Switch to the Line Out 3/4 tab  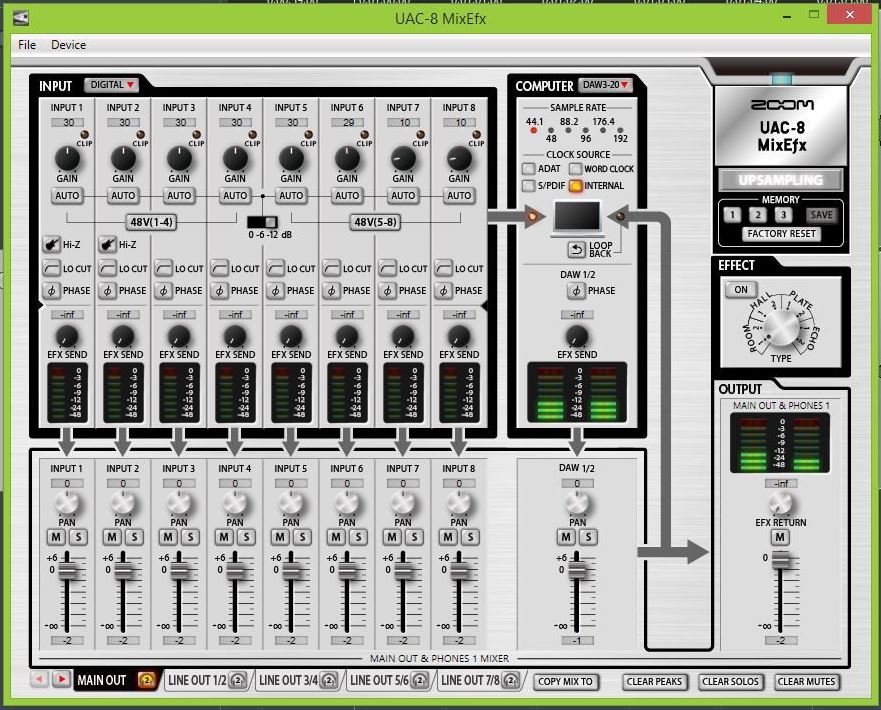288,680
